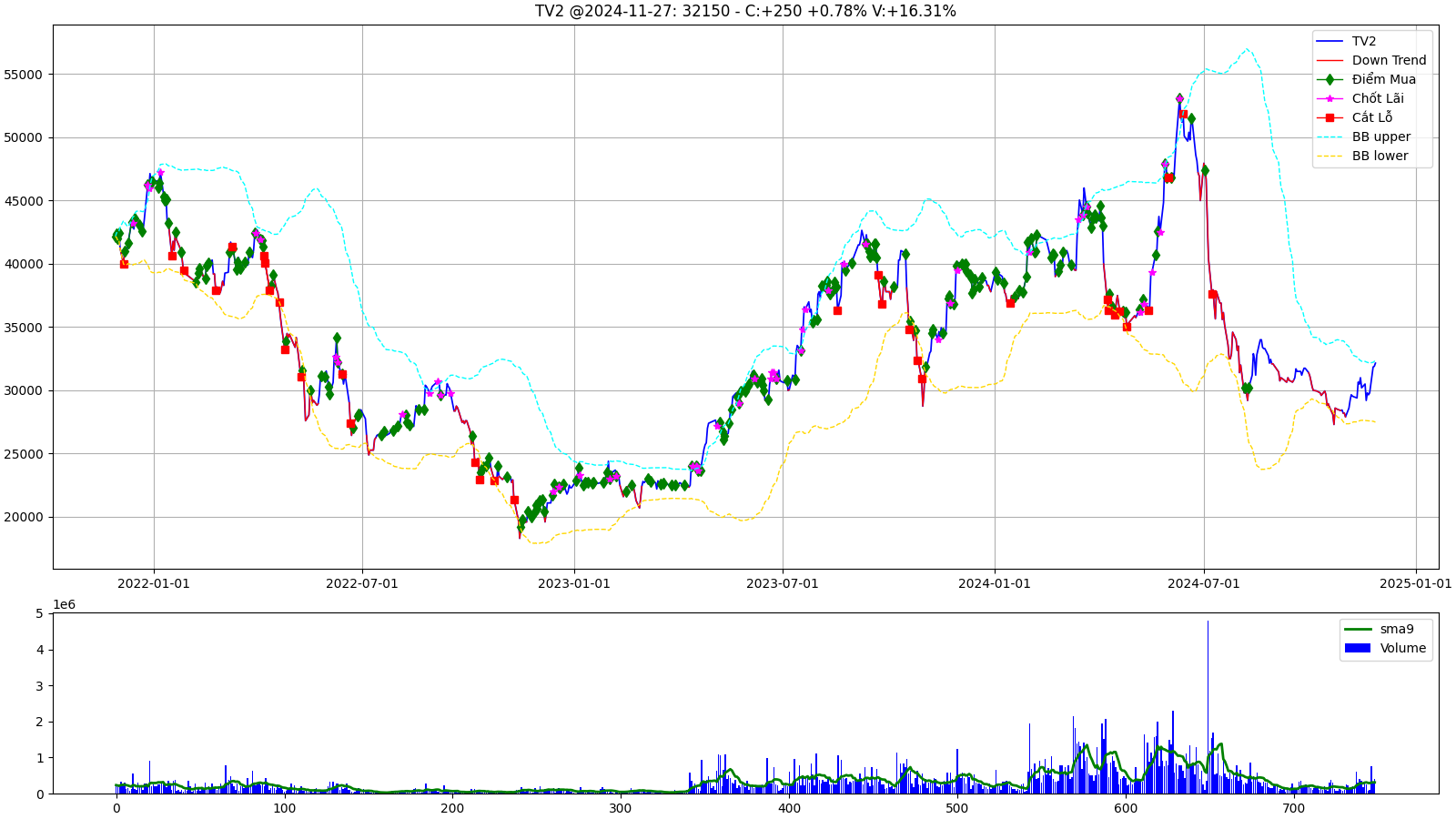
Task: Click the magenta star icon in legend
Action: pyautogui.click(x=1330, y=98)
